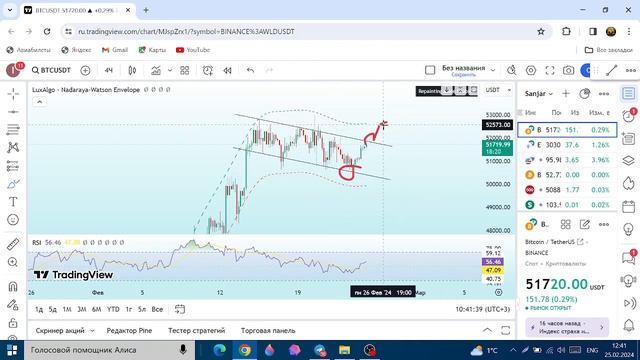Toggle the watchlist panel icon

(x=629, y=93)
